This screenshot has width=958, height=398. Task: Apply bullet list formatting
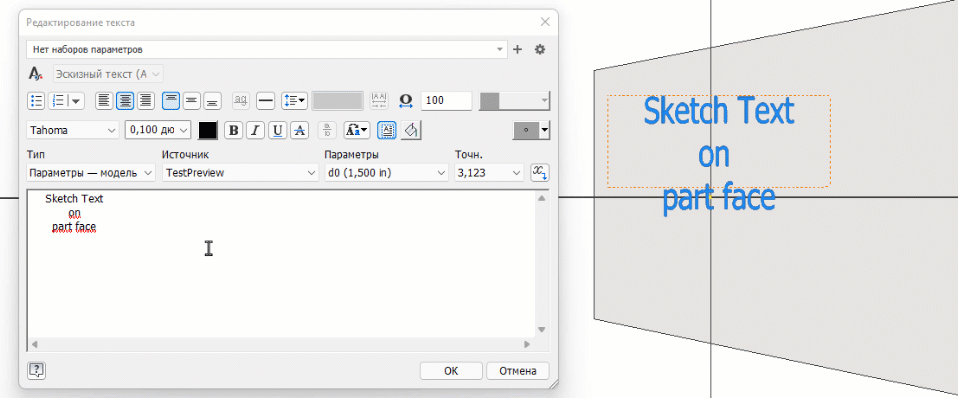point(36,101)
